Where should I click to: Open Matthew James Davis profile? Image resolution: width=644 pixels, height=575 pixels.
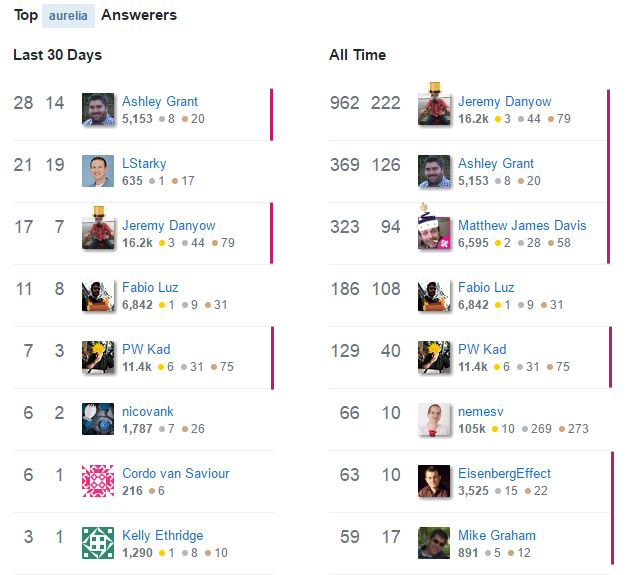click(522, 225)
